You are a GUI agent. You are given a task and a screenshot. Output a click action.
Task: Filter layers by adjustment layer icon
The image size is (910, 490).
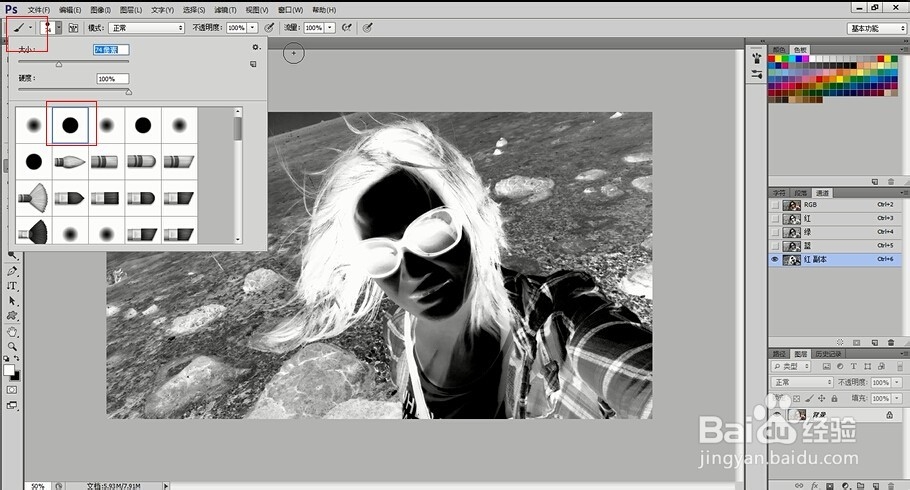pyautogui.click(x=840, y=366)
